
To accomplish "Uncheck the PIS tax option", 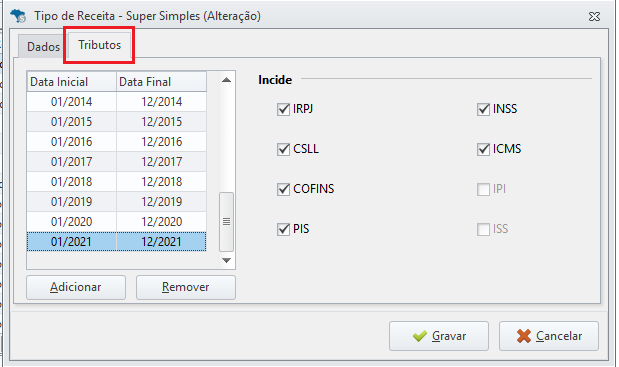I will tap(283, 229).
